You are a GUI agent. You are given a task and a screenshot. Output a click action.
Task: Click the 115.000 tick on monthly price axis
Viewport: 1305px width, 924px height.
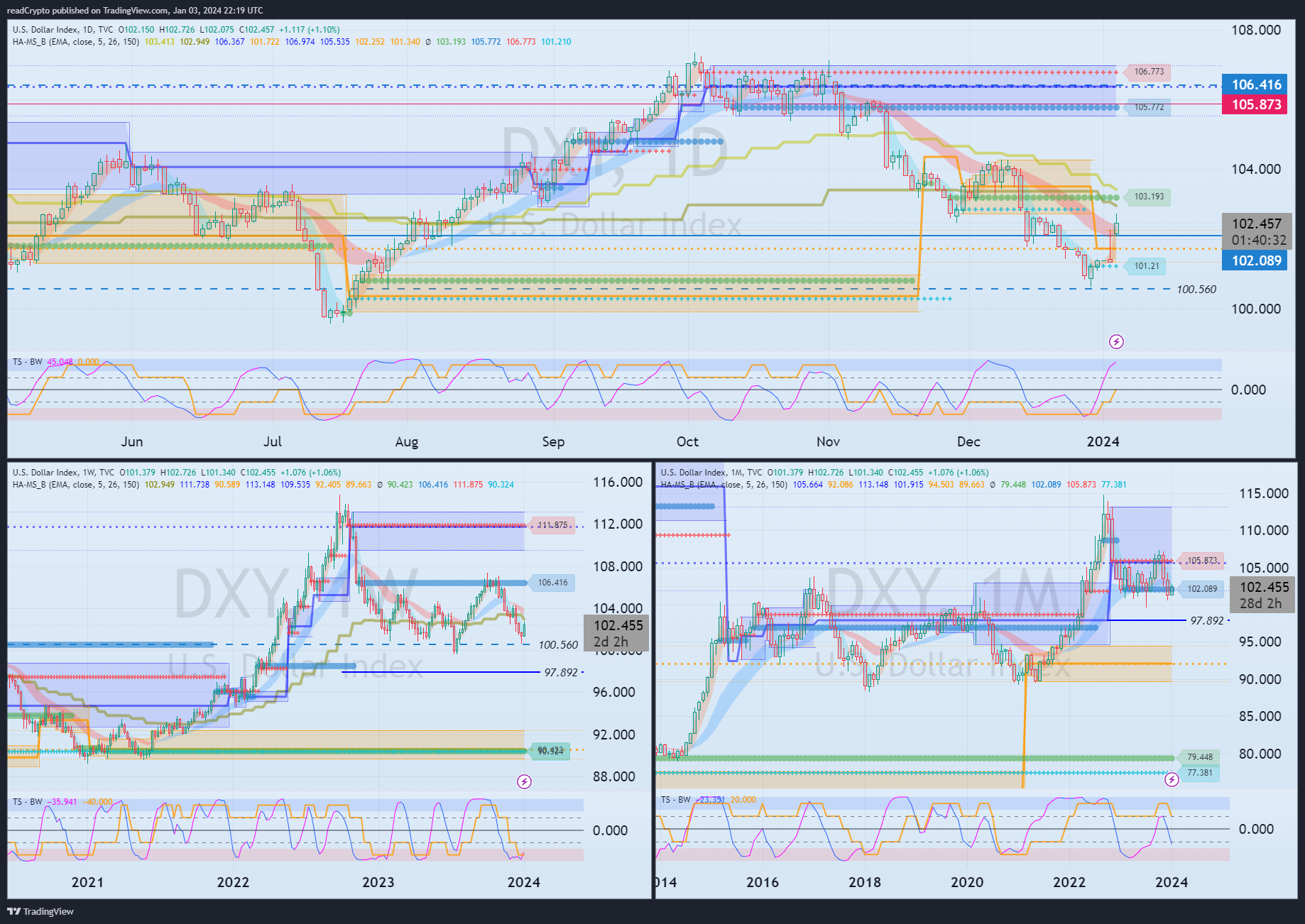click(x=1263, y=494)
